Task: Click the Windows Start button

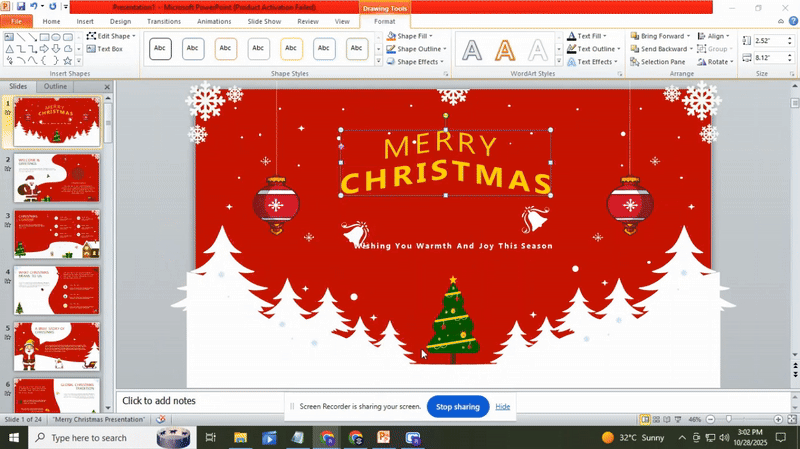Action: click(14, 438)
